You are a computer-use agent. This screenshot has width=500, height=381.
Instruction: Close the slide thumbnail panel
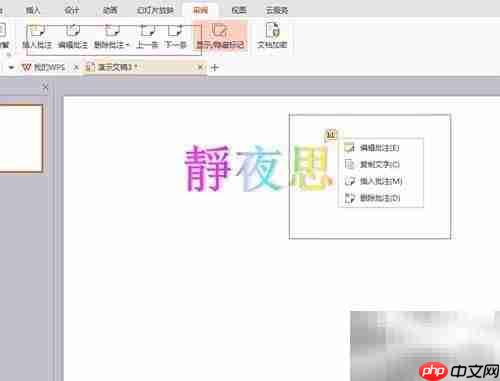coord(46,87)
